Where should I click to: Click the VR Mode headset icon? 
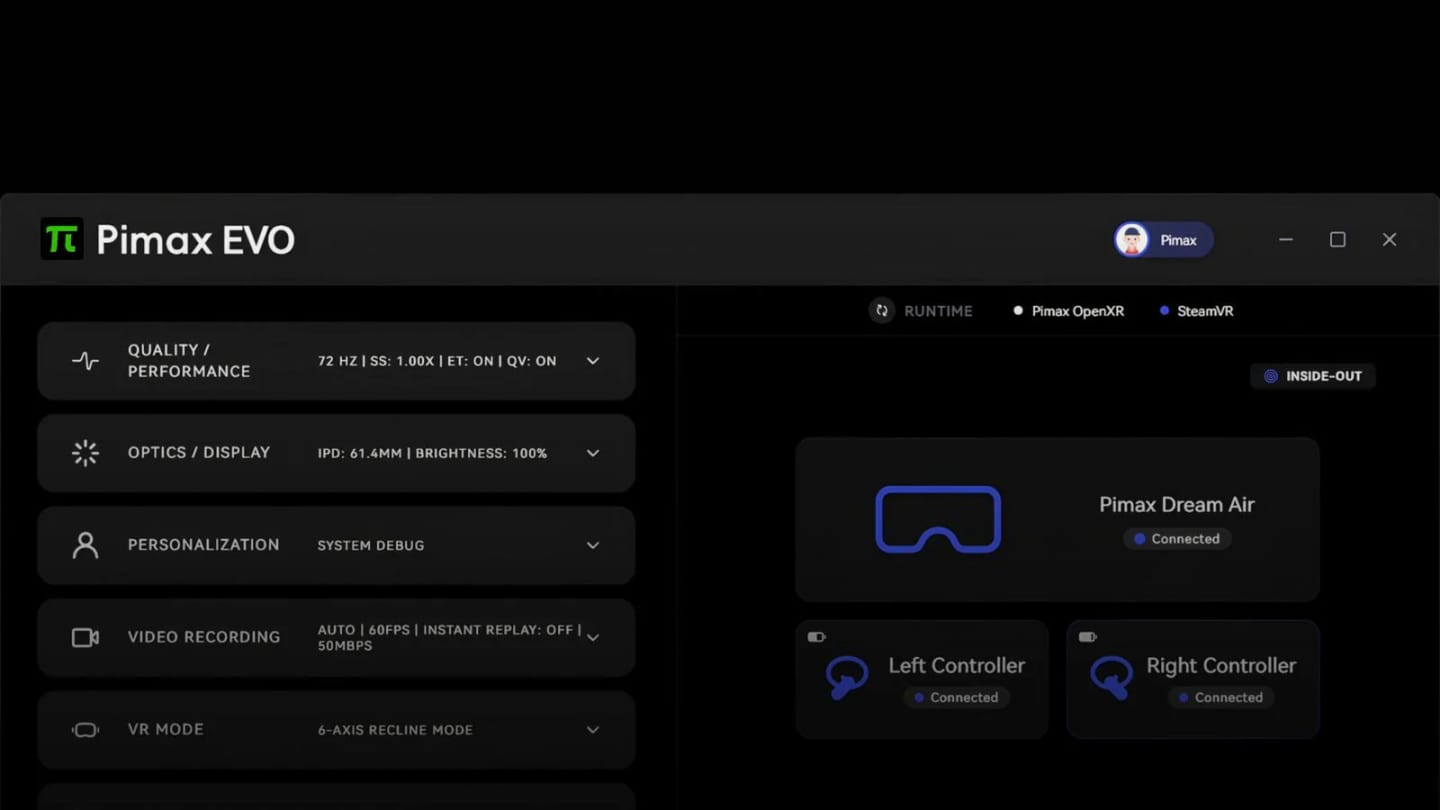pyautogui.click(x=86, y=730)
